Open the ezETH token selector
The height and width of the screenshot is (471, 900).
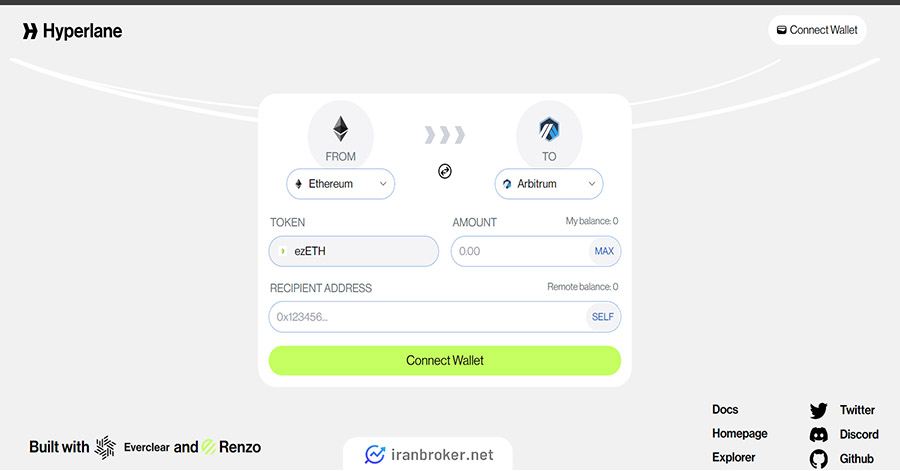click(x=354, y=251)
